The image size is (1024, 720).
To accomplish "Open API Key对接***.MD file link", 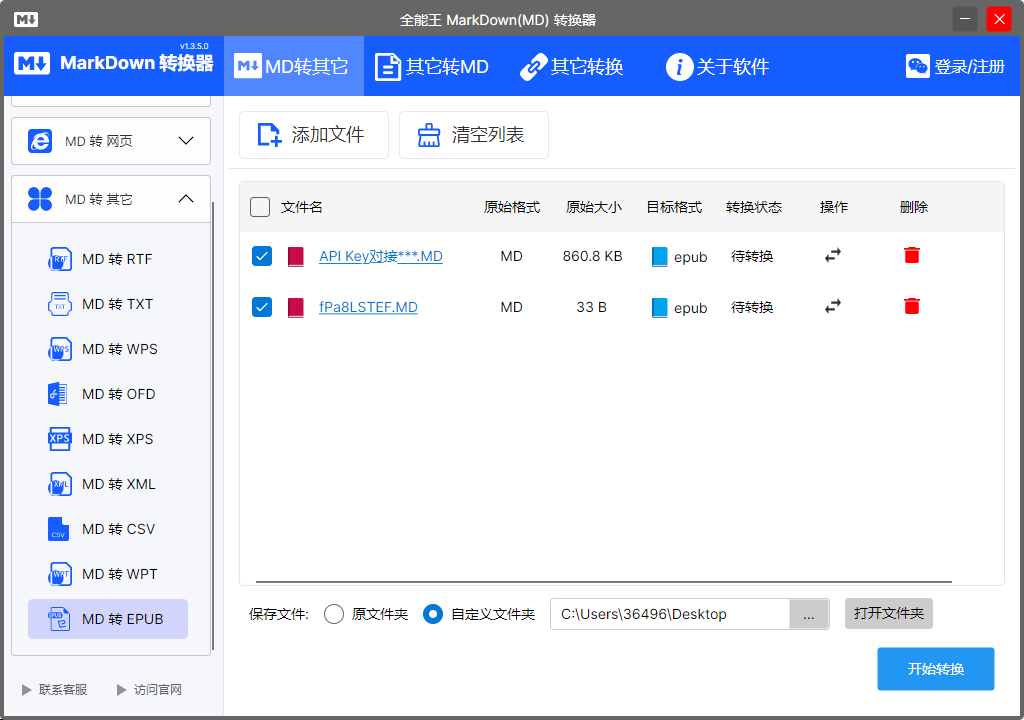I will pyautogui.click(x=381, y=256).
